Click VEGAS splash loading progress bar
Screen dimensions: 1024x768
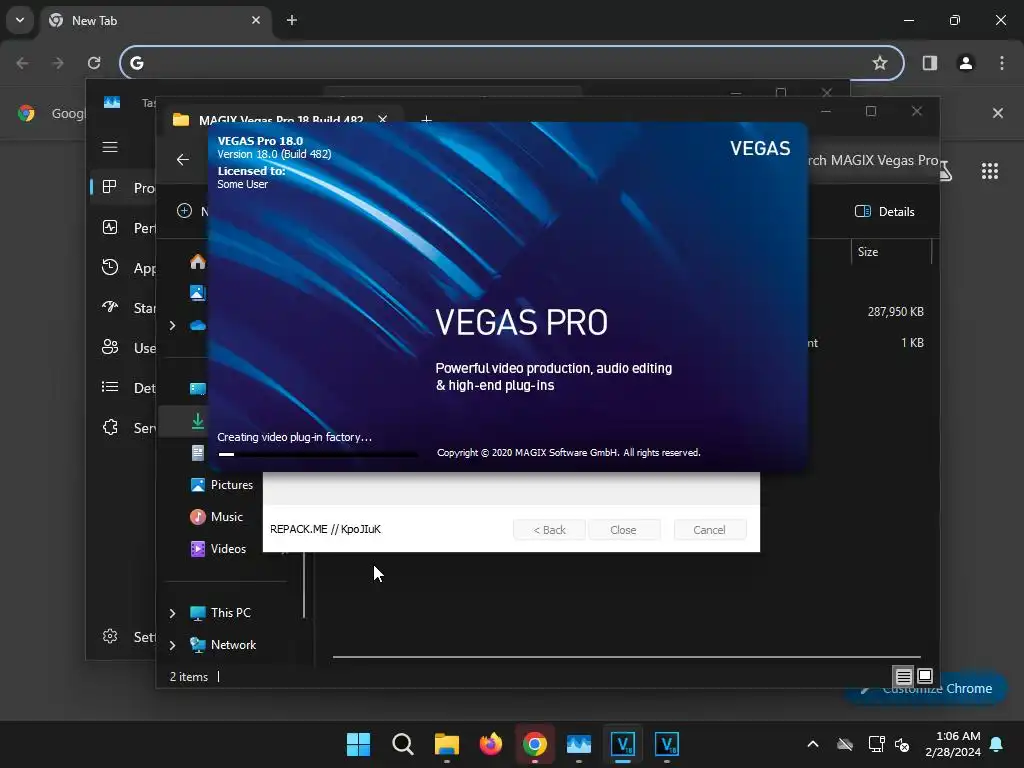[317, 454]
